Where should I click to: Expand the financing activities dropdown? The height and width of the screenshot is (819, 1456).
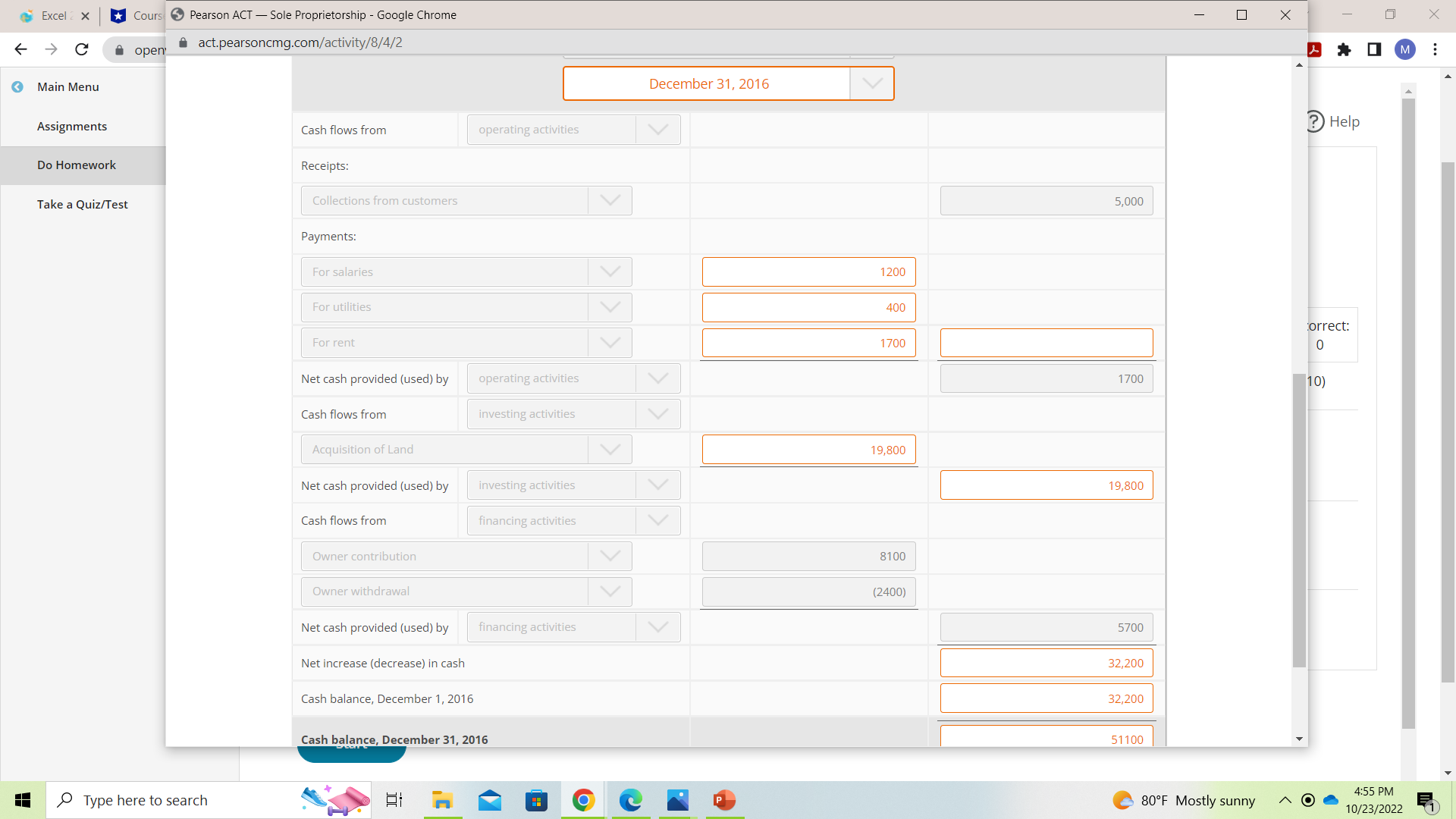click(x=658, y=520)
